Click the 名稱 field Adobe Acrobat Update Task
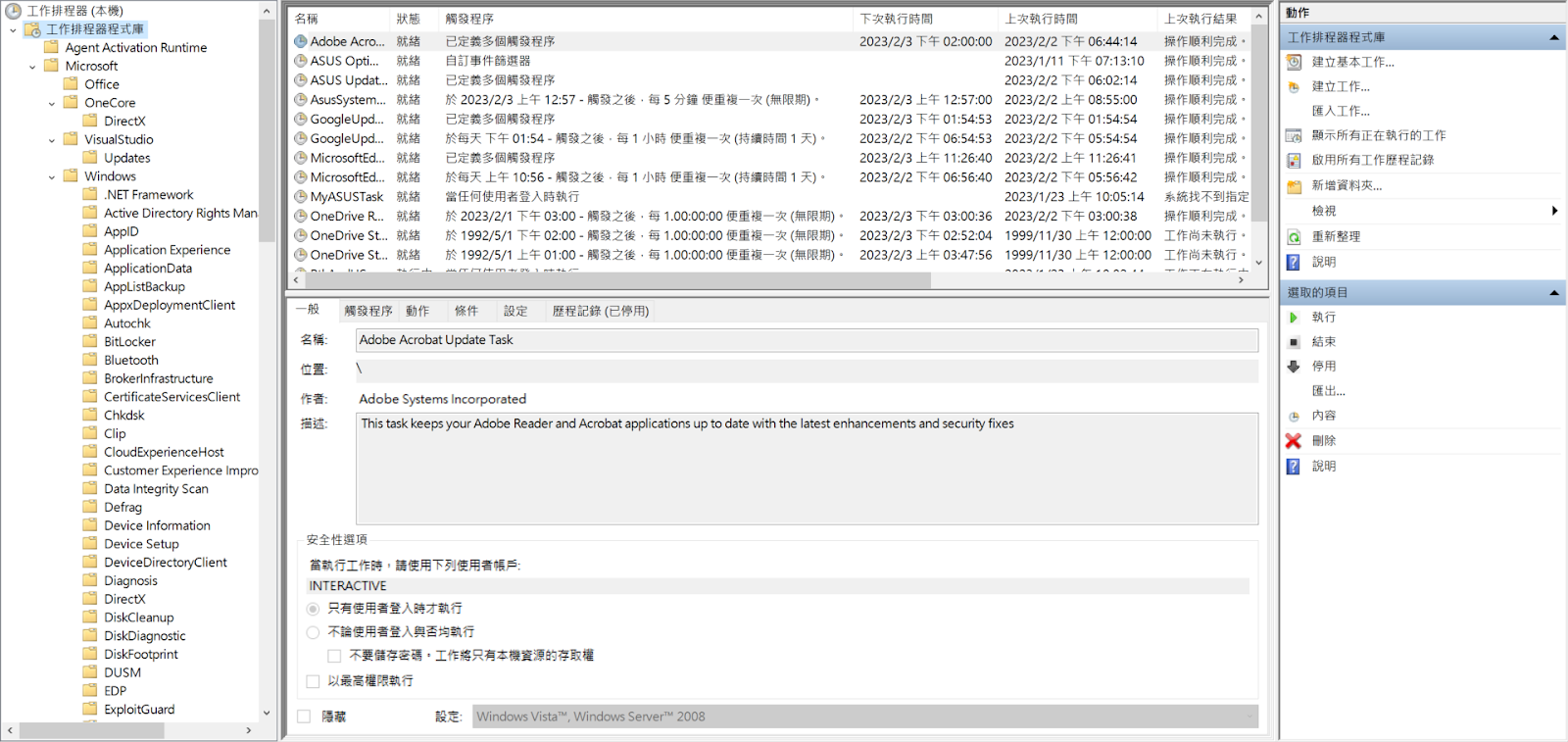 [807, 340]
